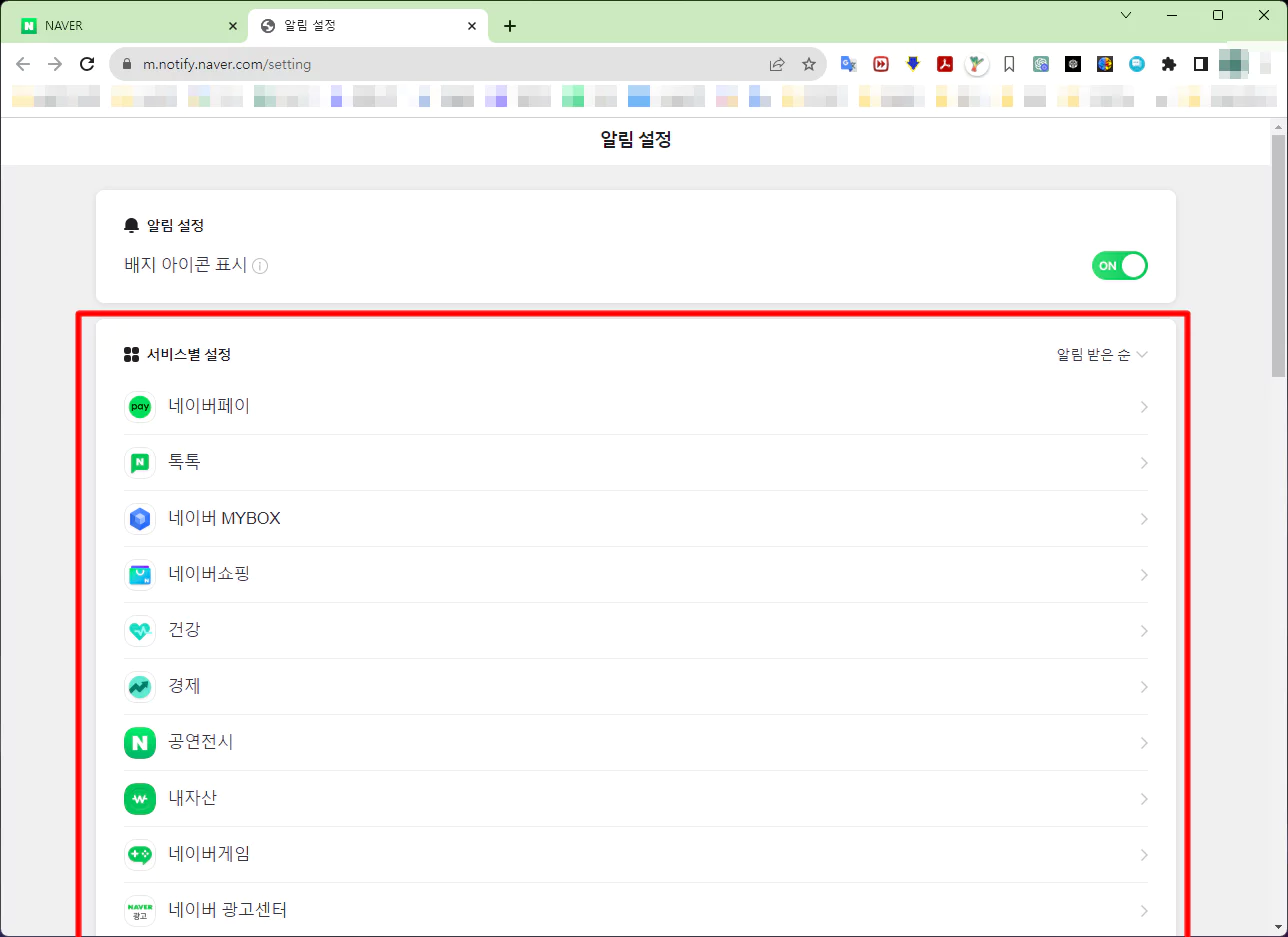Reload the page with the refresh icon
1288x937 pixels.
click(87, 64)
